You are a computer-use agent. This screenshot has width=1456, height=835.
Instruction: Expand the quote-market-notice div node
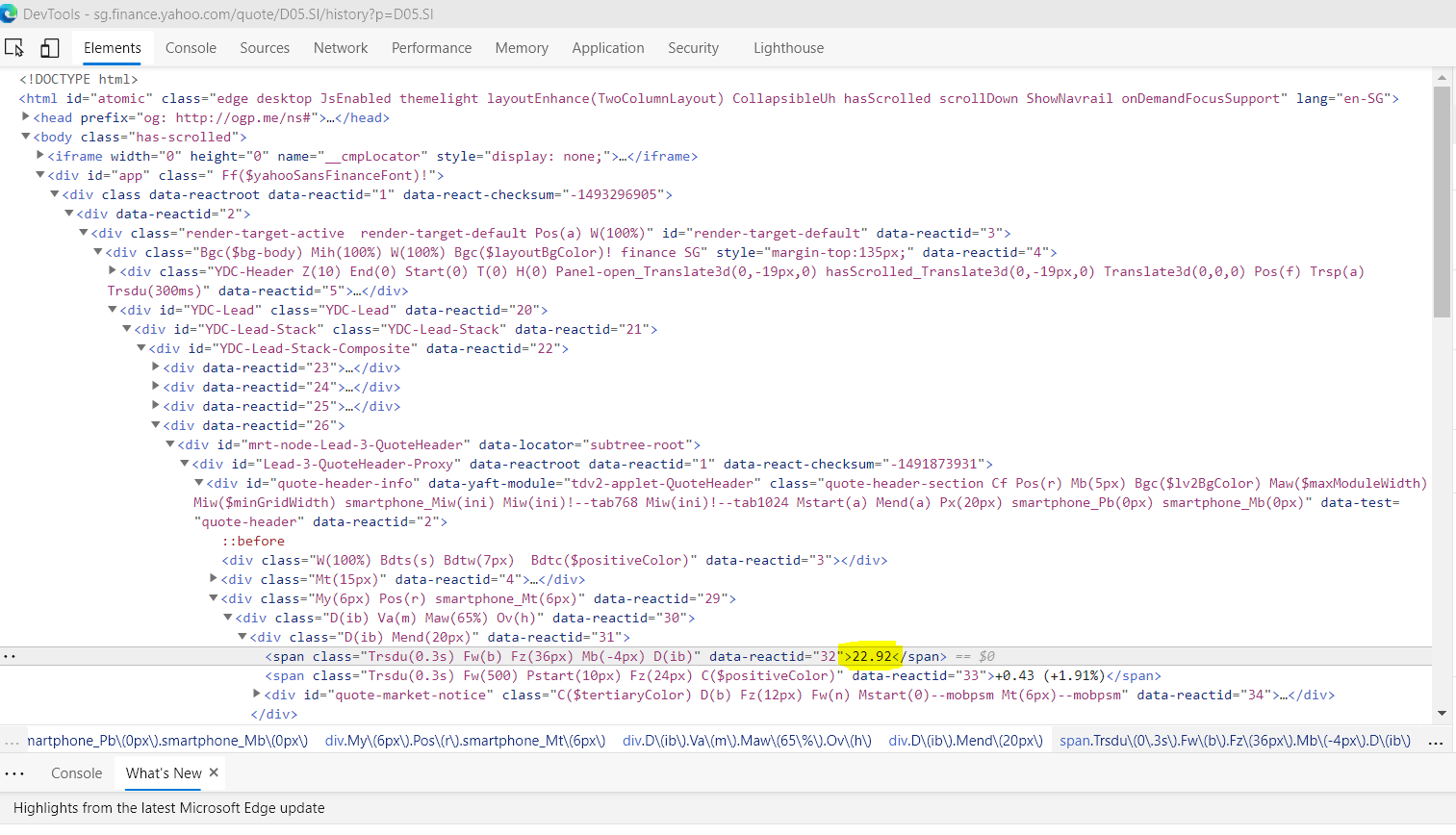(x=257, y=695)
